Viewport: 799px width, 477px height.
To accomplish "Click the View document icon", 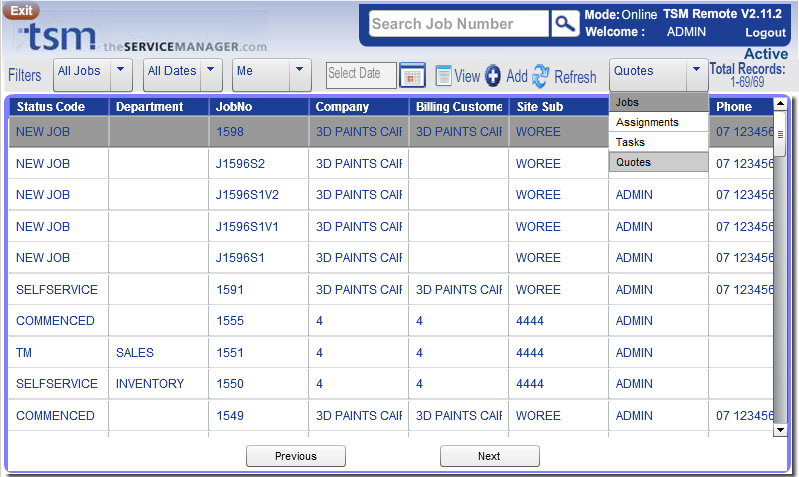I will point(443,76).
